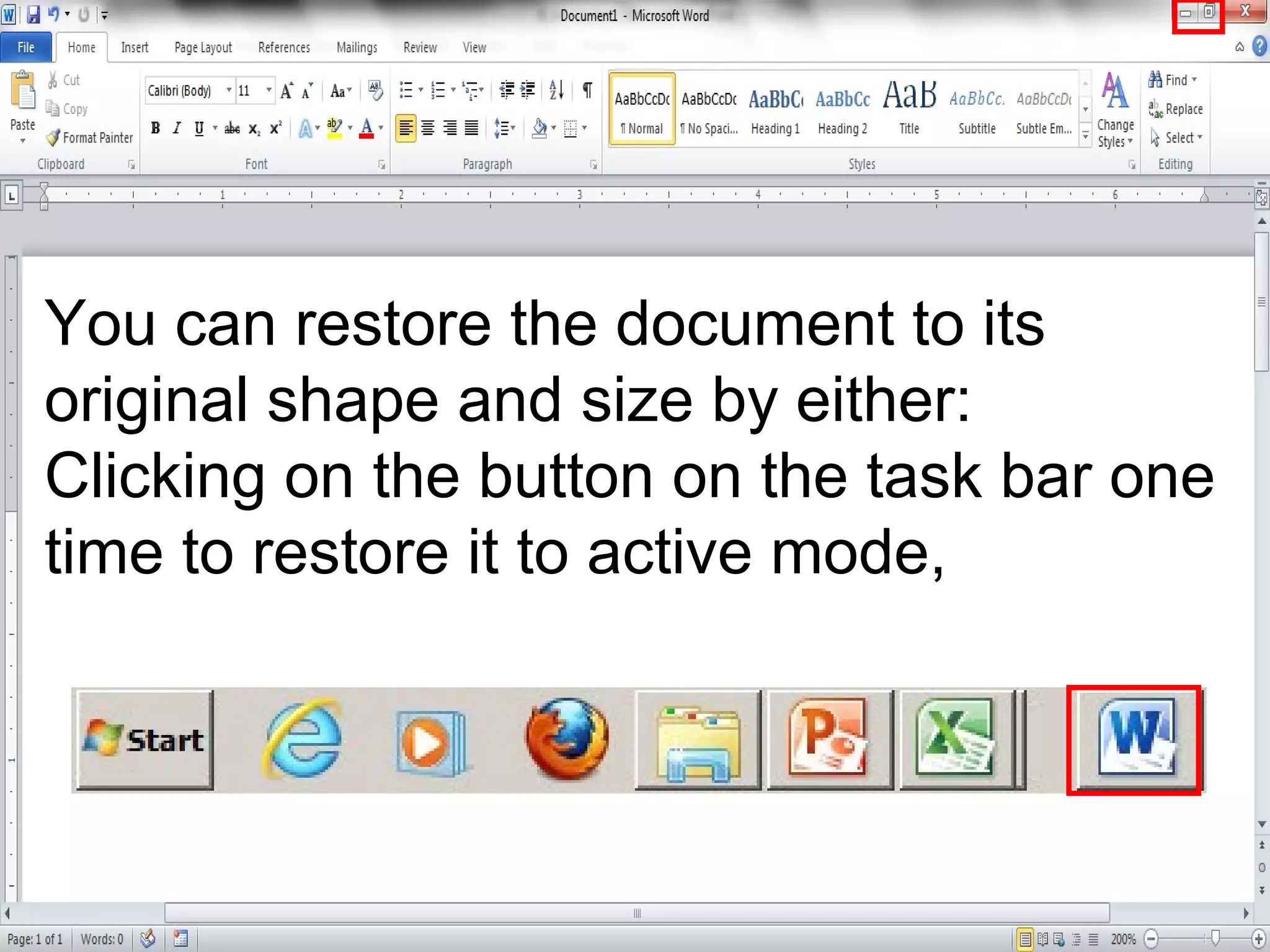Apply the Title style
This screenshot has width=1270, height=952.
click(909, 110)
